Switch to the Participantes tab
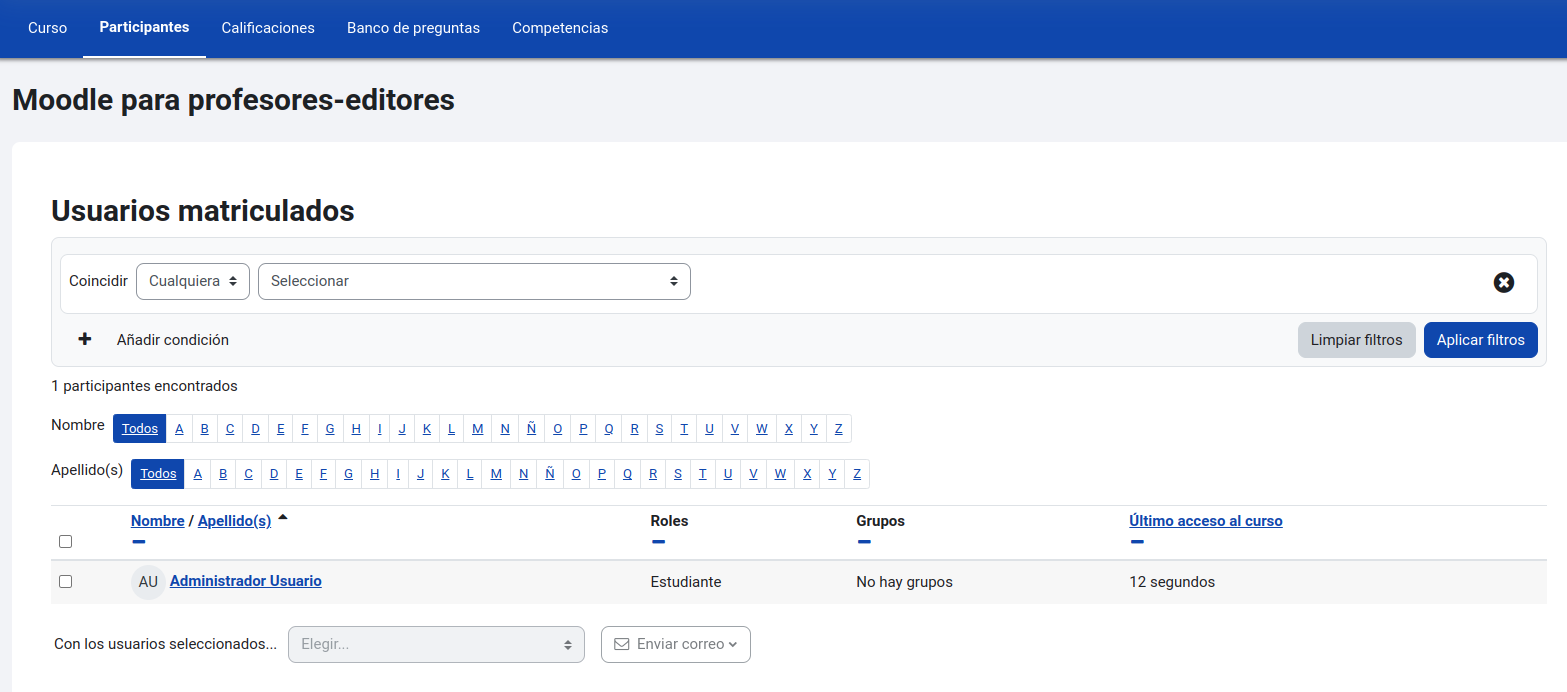 144,28
